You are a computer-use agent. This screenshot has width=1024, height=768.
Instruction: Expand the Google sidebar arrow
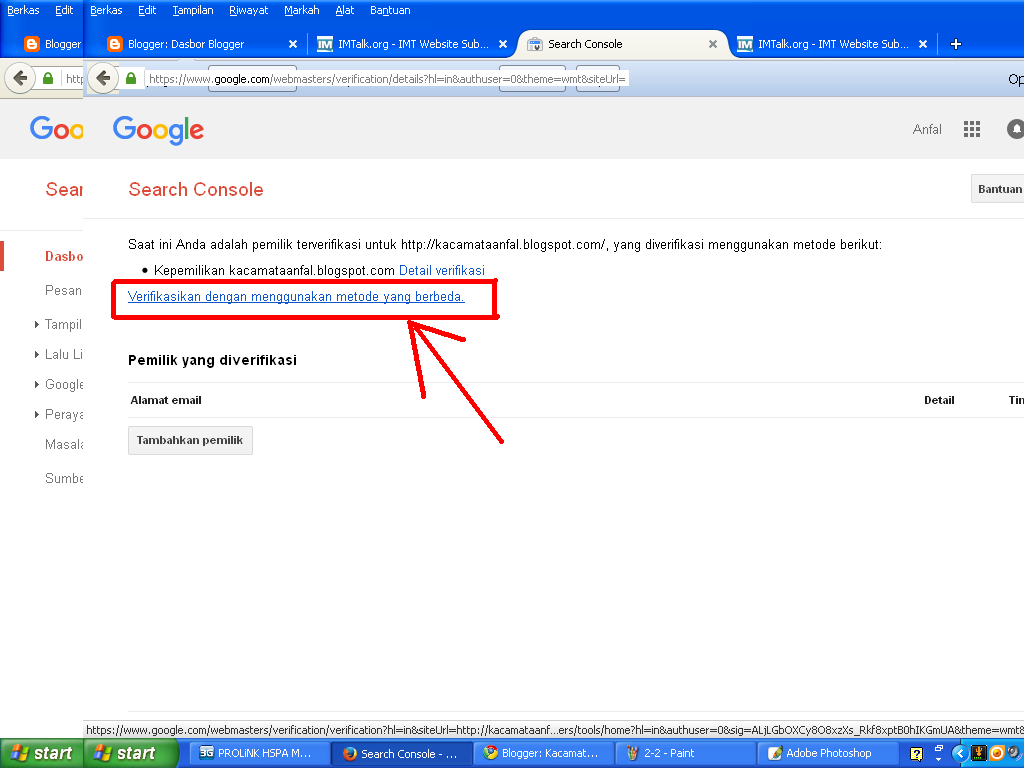point(37,385)
